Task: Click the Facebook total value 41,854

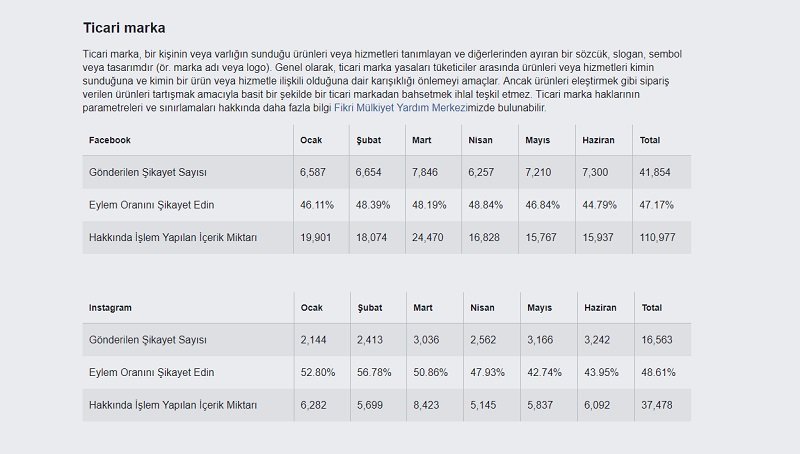Action: pyautogui.click(x=657, y=173)
